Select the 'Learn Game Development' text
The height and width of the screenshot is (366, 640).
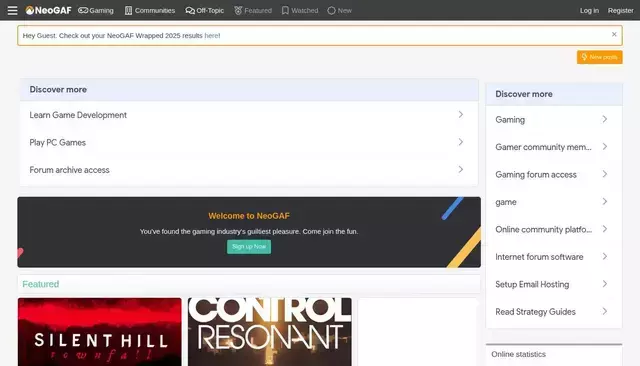pos(78,115)
